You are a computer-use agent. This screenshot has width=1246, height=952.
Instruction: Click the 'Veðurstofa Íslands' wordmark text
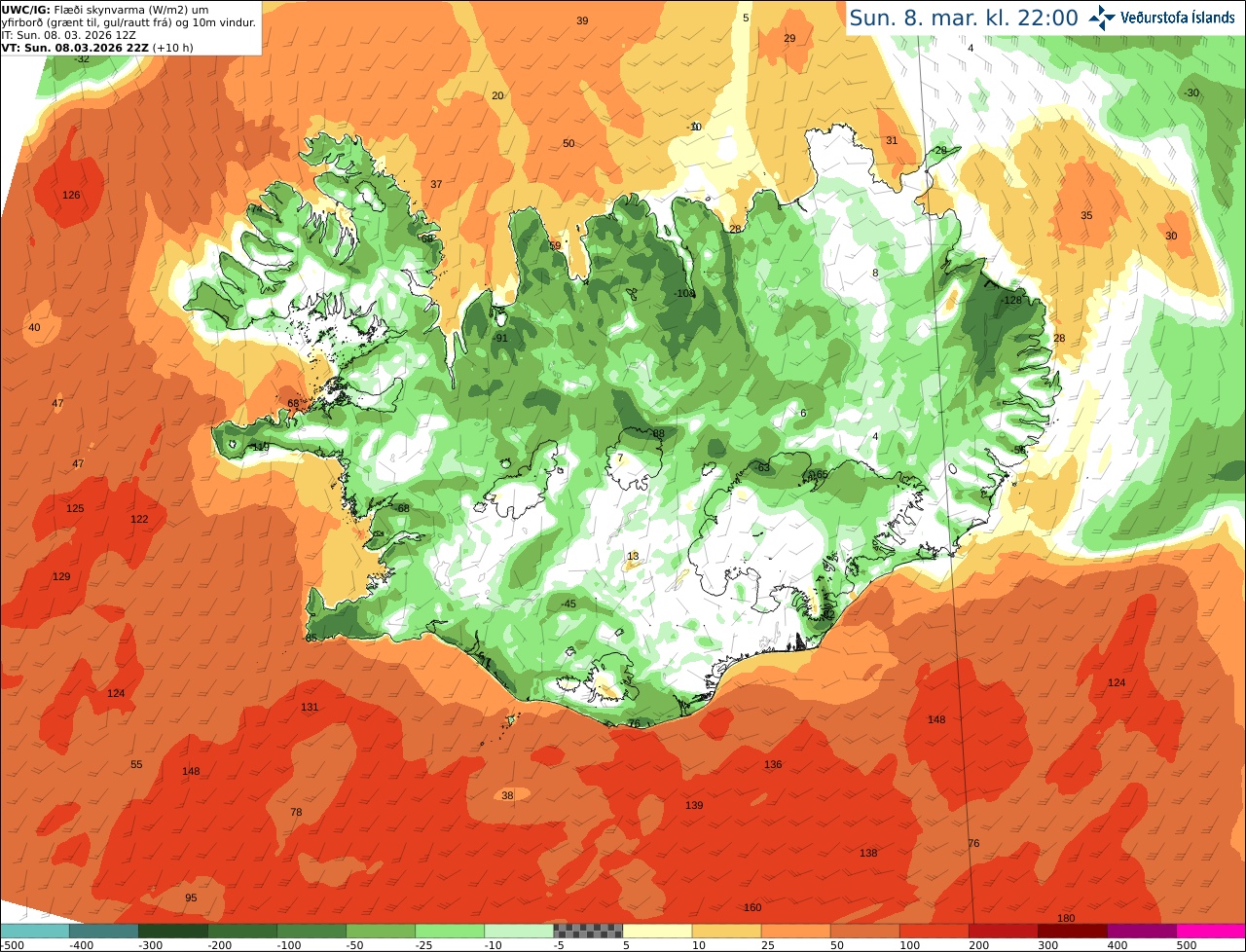point(1177,18)
